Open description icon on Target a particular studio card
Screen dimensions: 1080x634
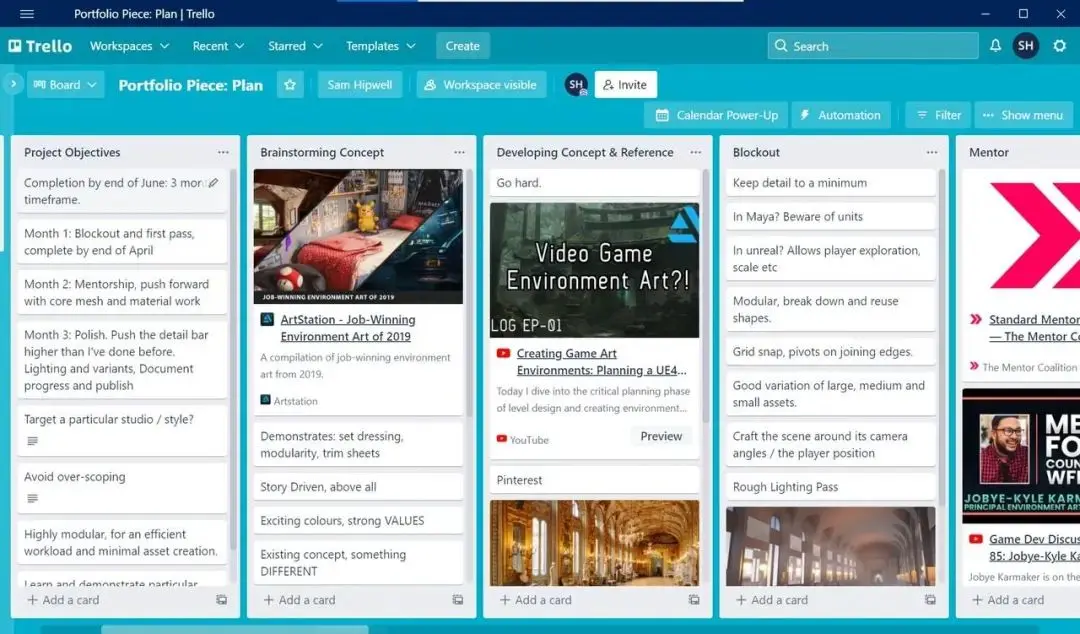click(x=32, y=441)
